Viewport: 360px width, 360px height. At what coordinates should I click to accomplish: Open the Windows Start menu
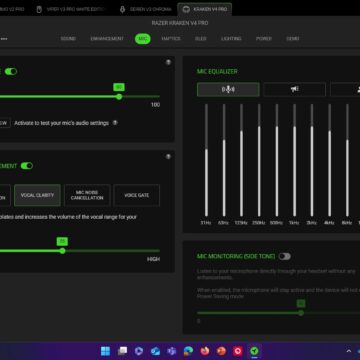pos(105,351)
